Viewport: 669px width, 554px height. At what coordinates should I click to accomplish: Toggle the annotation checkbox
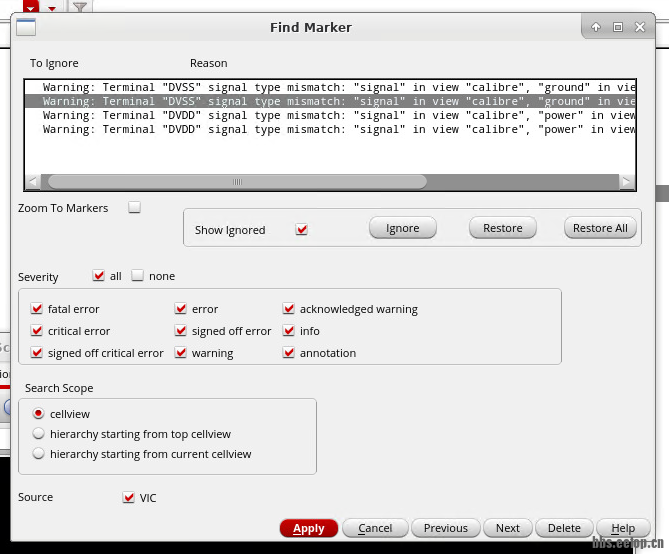[x=289, y=353]
